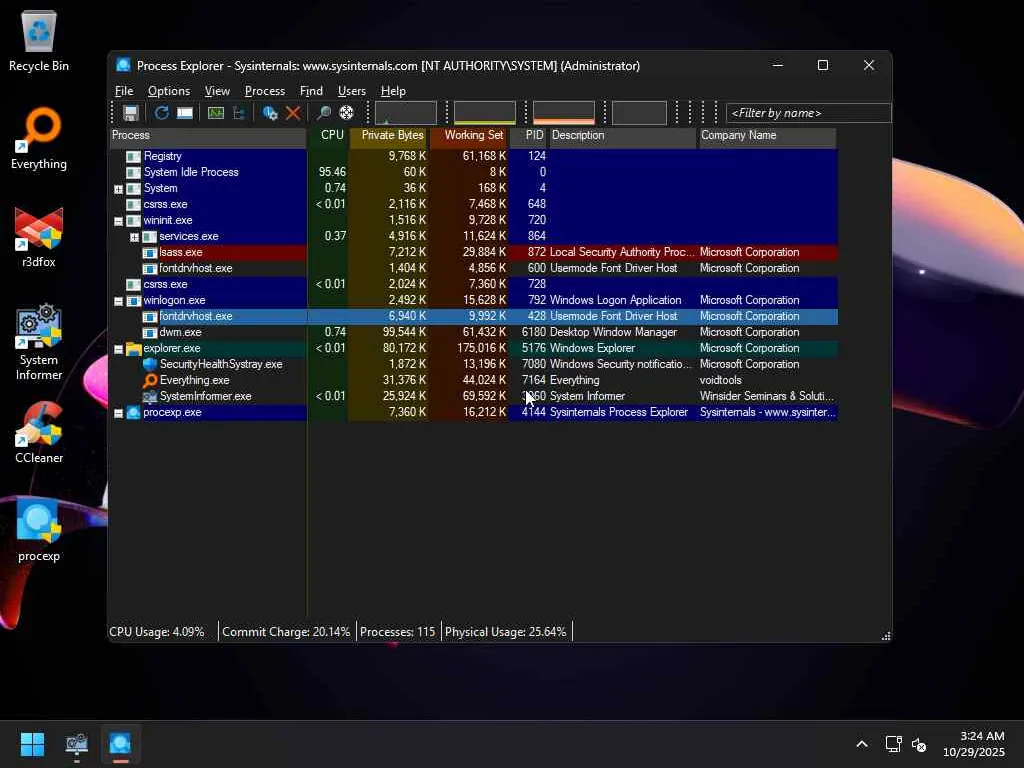Click the explorer.exe folder icon
The width and height of the screenshot is (1024, 768).
[x=134, y=349]
